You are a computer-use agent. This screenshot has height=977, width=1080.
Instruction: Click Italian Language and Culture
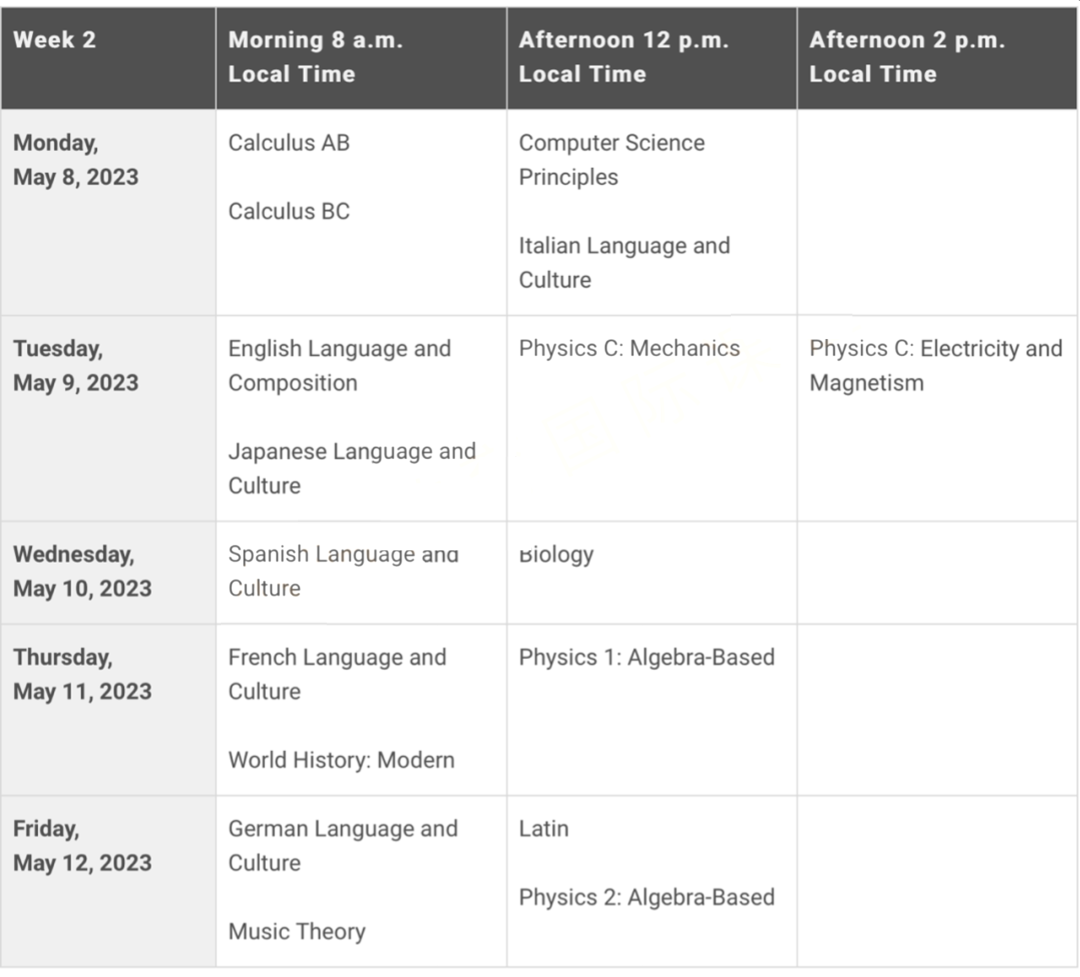pos(624,262)
